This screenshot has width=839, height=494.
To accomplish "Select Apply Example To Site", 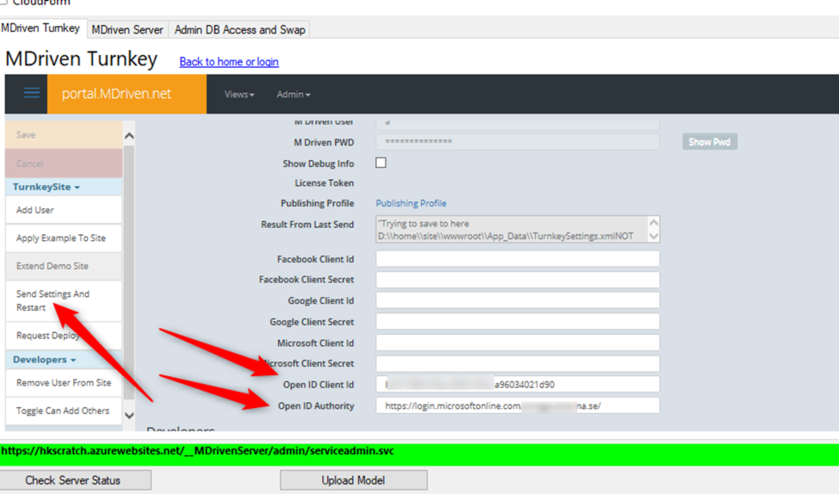I will pyautogui.click(x=64, y=238).
